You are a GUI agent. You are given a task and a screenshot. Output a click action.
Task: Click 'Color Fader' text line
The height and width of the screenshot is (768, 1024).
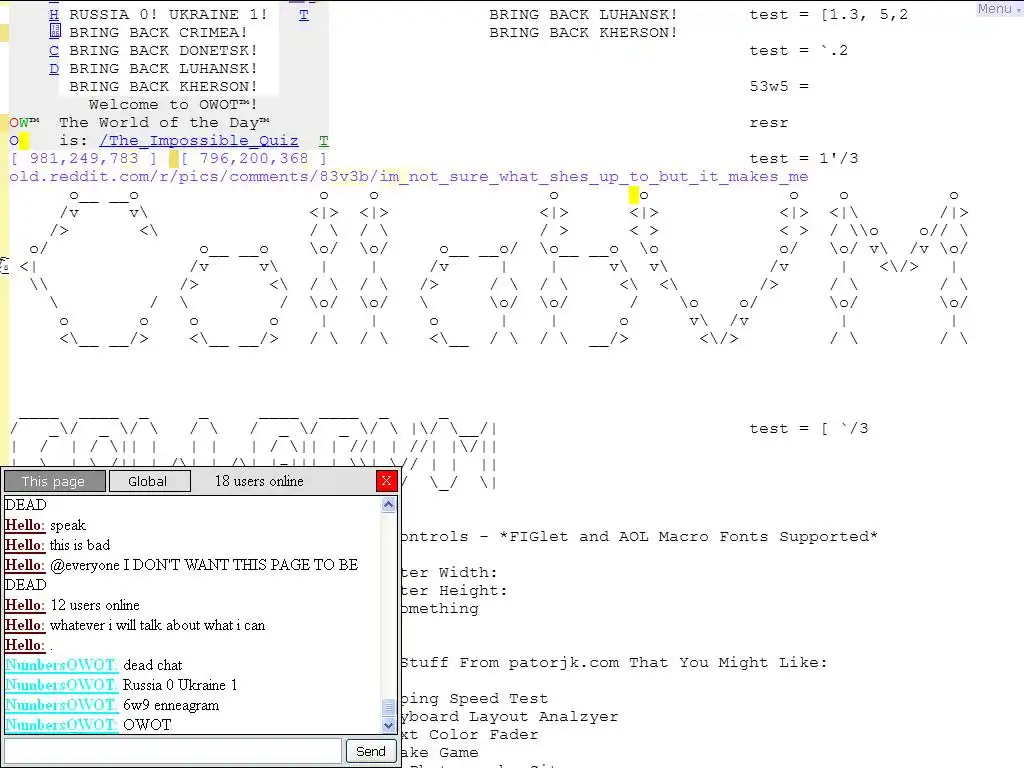pyautogui.click(x=484, y=735)
